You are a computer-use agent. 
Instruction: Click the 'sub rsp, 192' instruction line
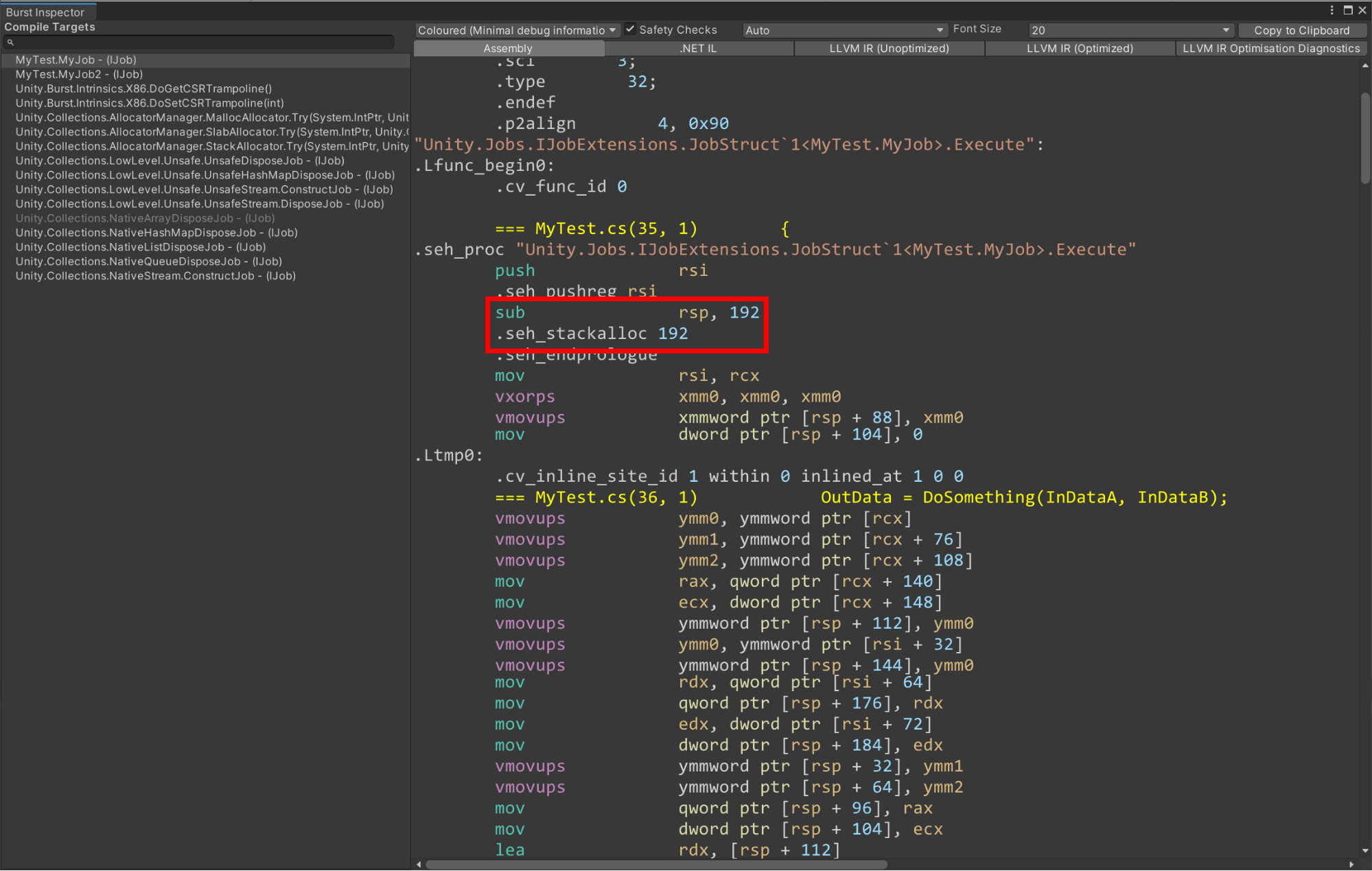coord(627,313)
